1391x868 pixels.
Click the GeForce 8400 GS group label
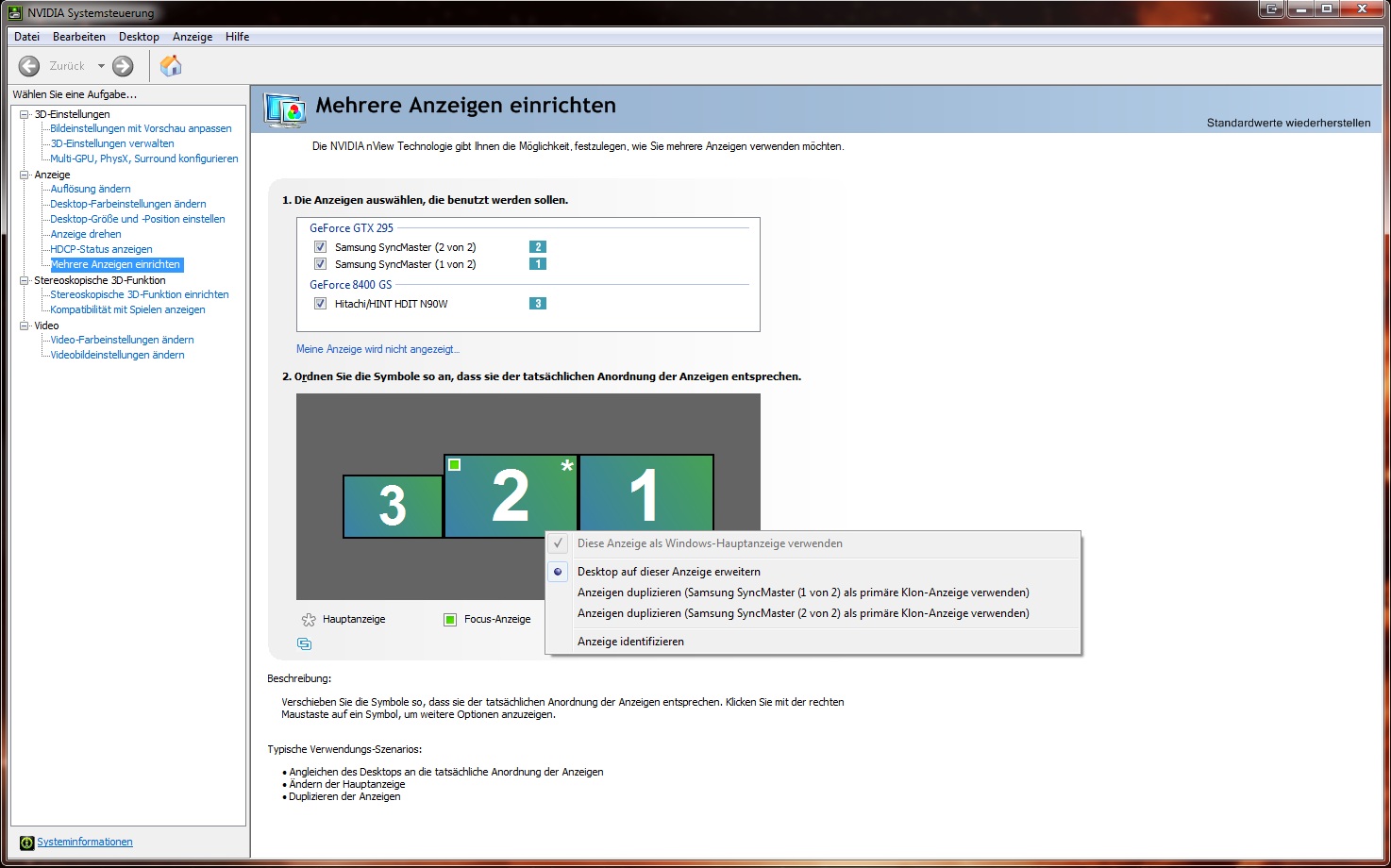tap(350, 285)
